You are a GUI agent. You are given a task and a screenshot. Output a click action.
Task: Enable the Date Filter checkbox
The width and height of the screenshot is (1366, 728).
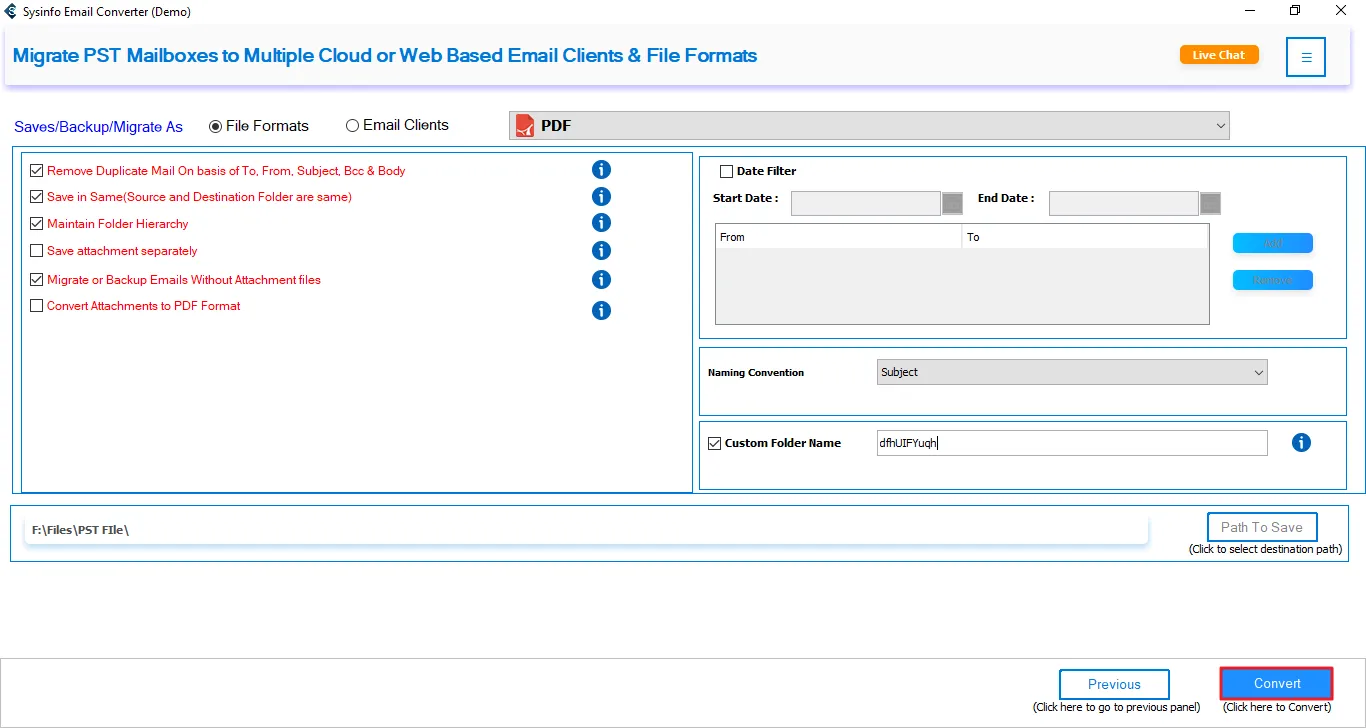point(727,171)
